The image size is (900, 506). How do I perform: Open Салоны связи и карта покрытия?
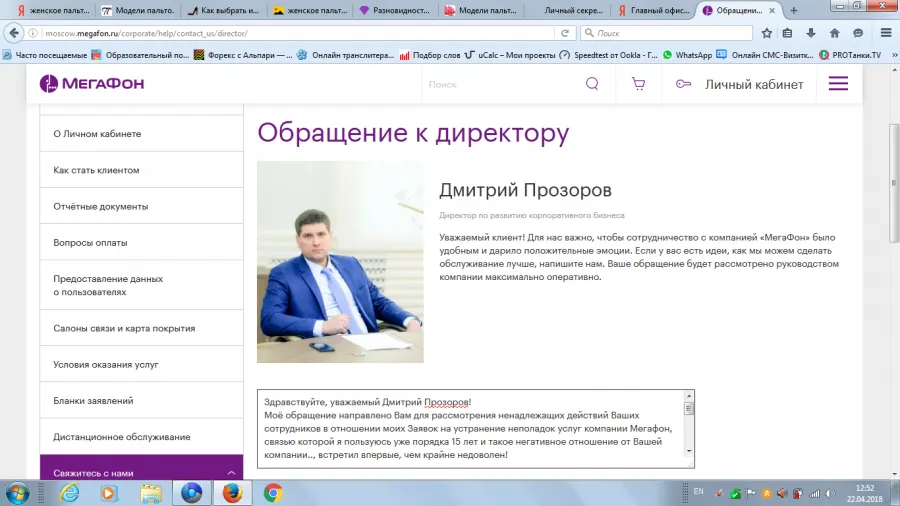(x=141, y=328)
